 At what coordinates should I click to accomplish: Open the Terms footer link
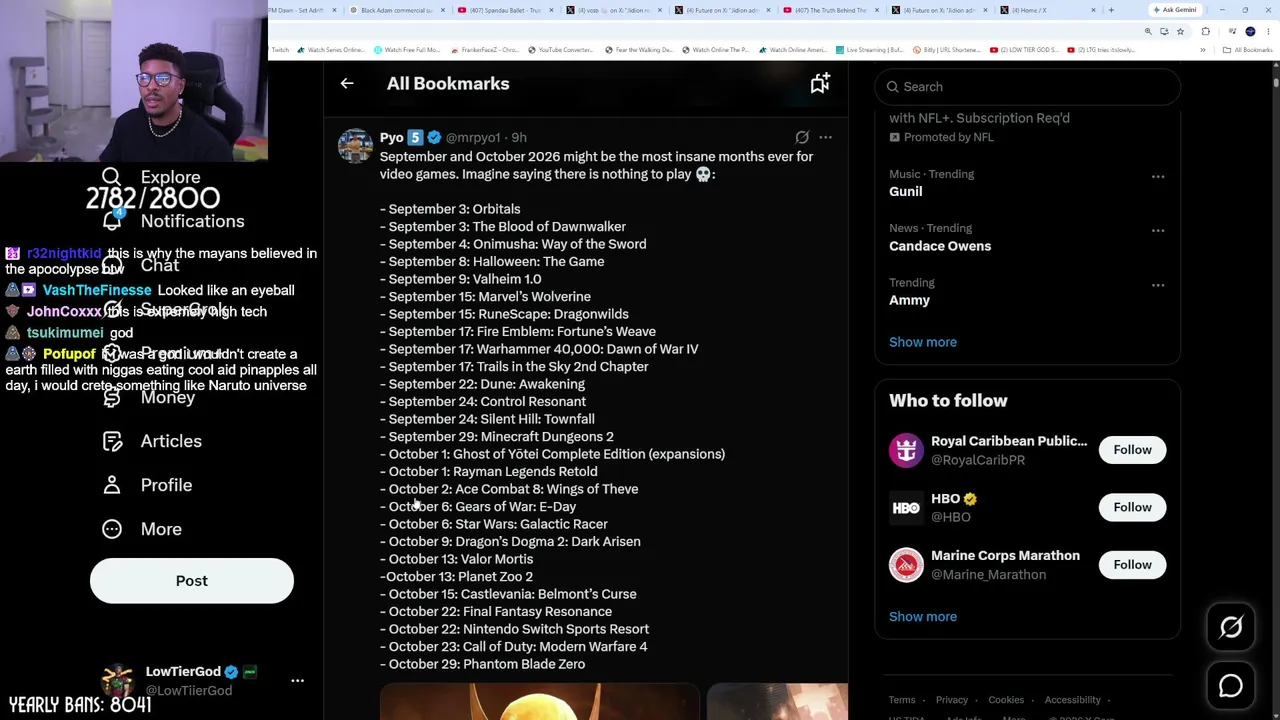pos(902,700)
